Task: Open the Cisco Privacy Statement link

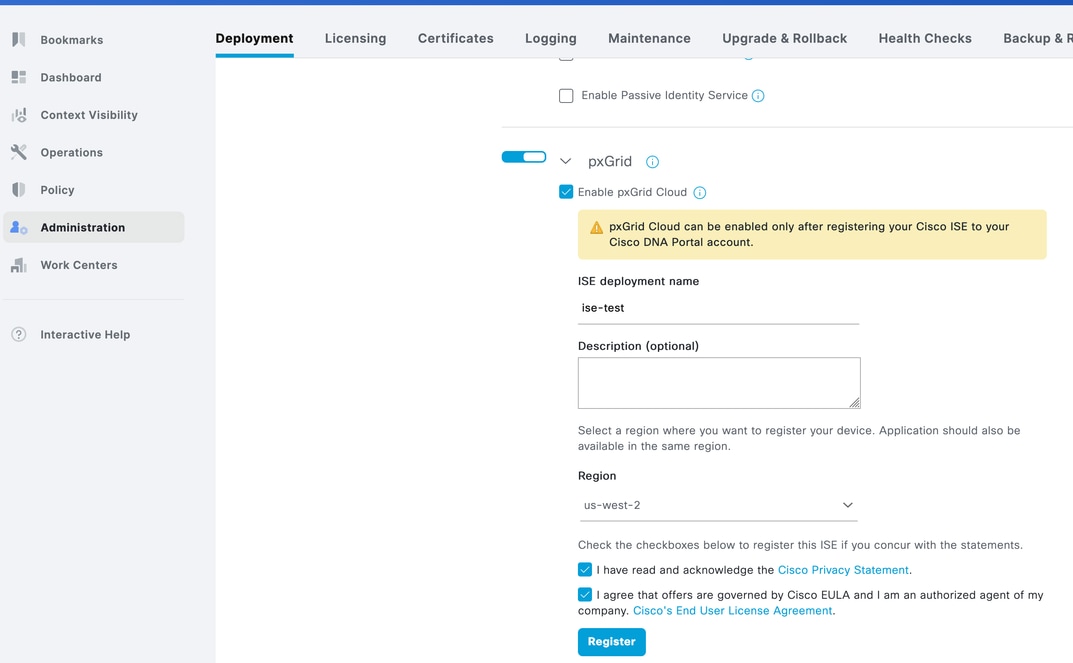Action: point(843,570)
